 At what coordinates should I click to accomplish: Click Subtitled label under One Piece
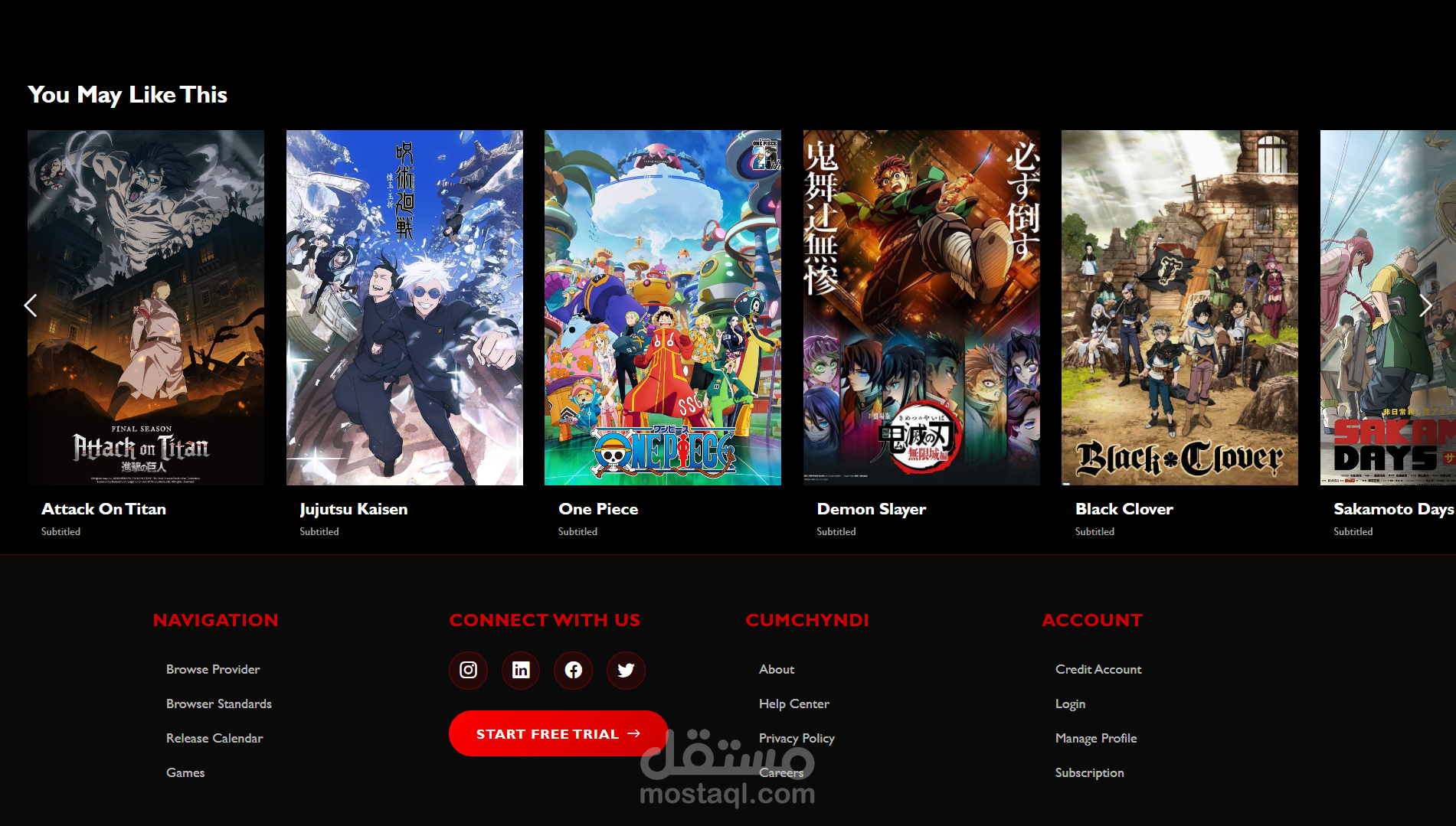(x=577, y=531)
